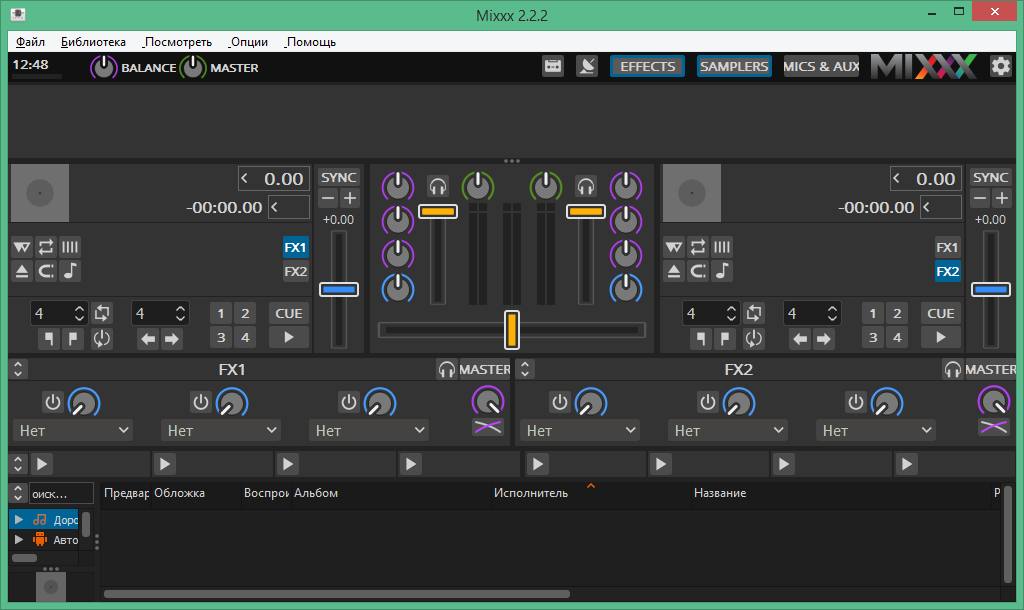Enable keylock note icon on left deck
This screenshot has width=1024, height=610.
point(70,271)
